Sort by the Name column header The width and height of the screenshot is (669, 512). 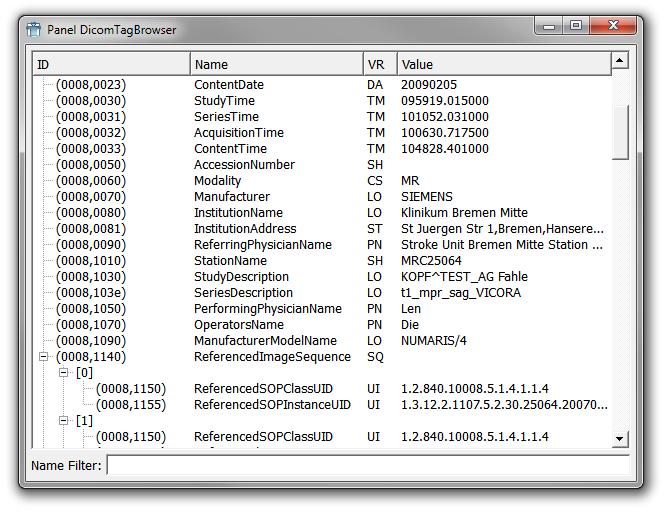(x=275, y=65)
